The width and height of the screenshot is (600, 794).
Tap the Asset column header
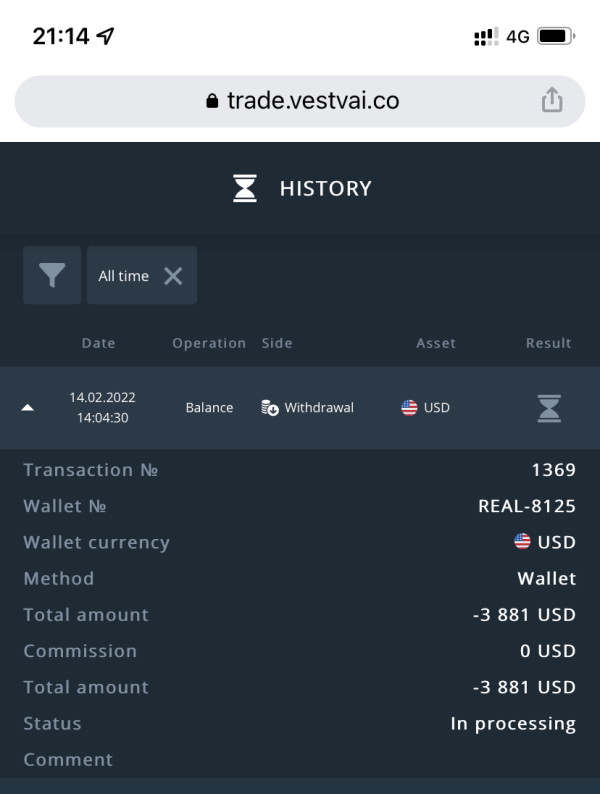tap(436, 343)
